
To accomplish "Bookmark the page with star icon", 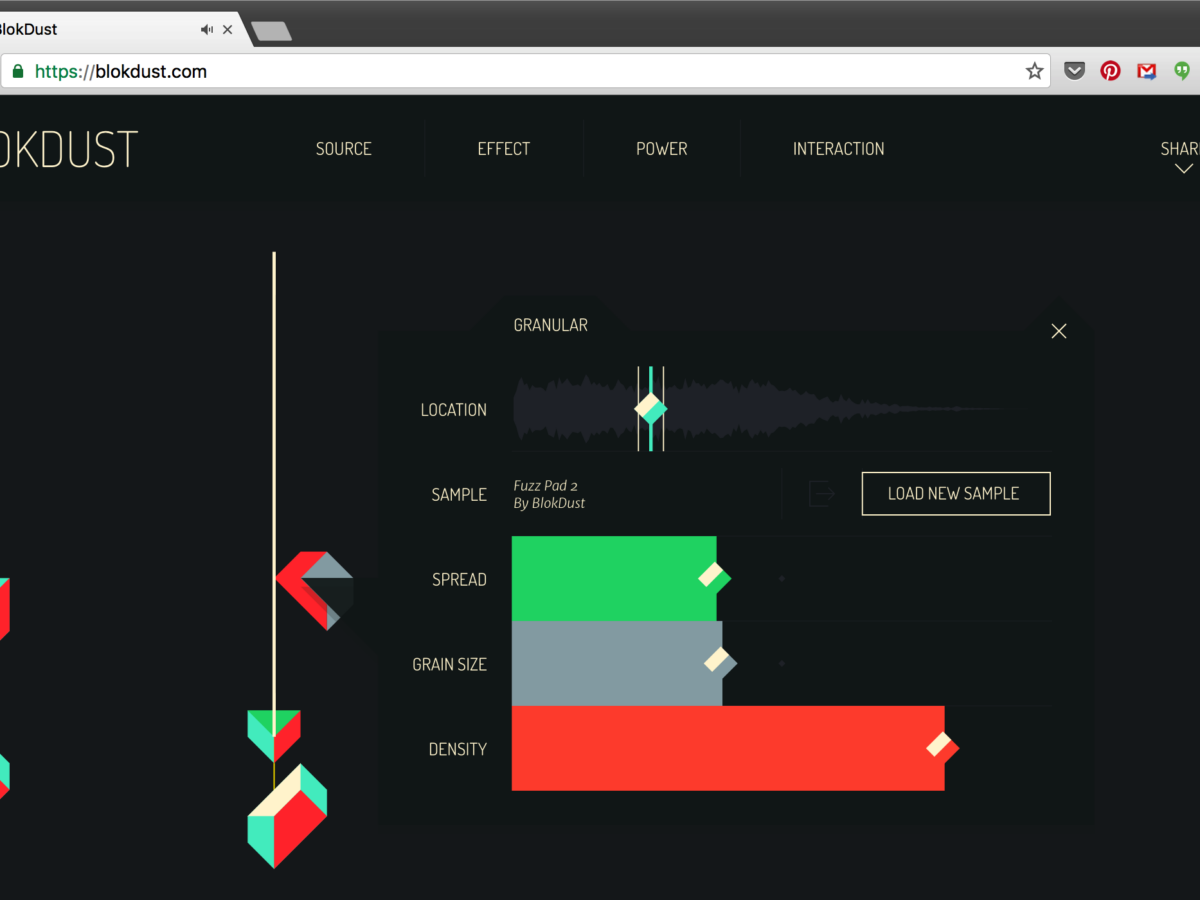I will pos(1034,71).
